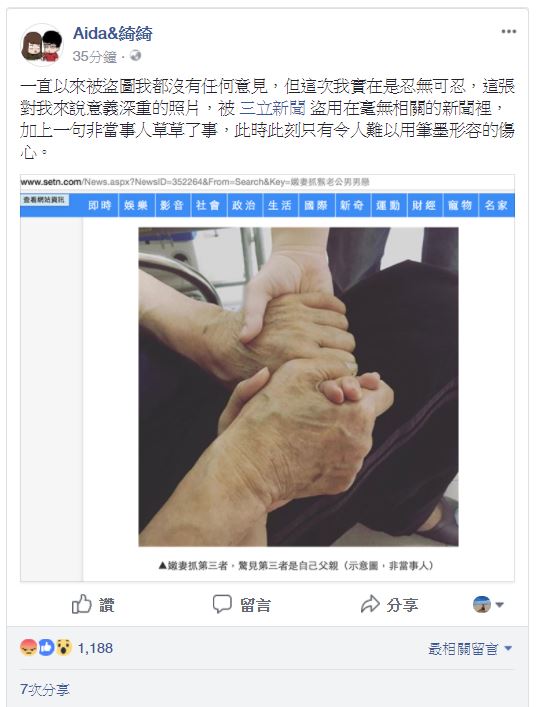Open the Aida&綺綺 page name link
Viewport: 540px width, 707px height.
(x=113, y=33)
